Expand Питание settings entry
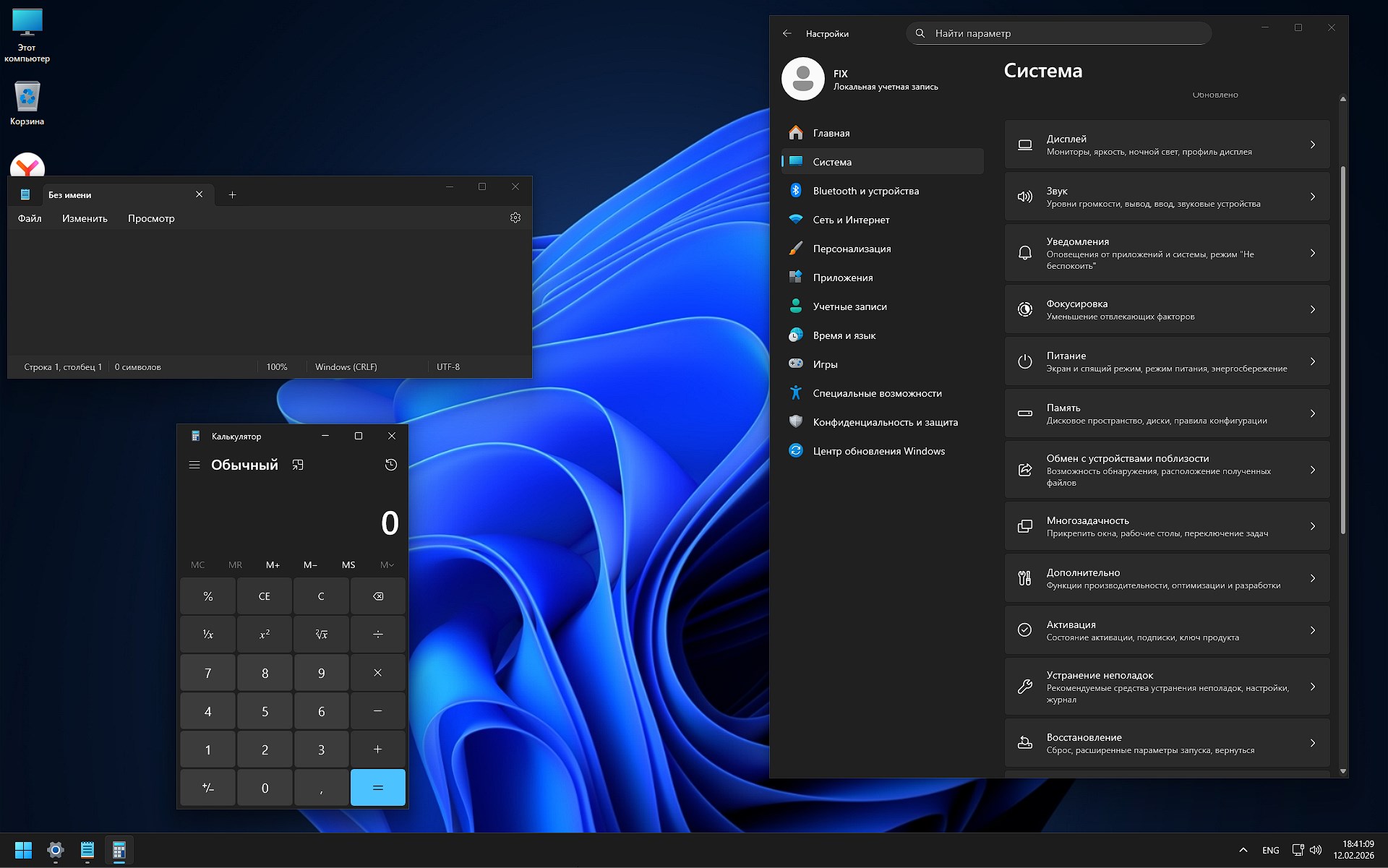The width and height of the screenshot is (1388, 868). tap(1167, 361)
